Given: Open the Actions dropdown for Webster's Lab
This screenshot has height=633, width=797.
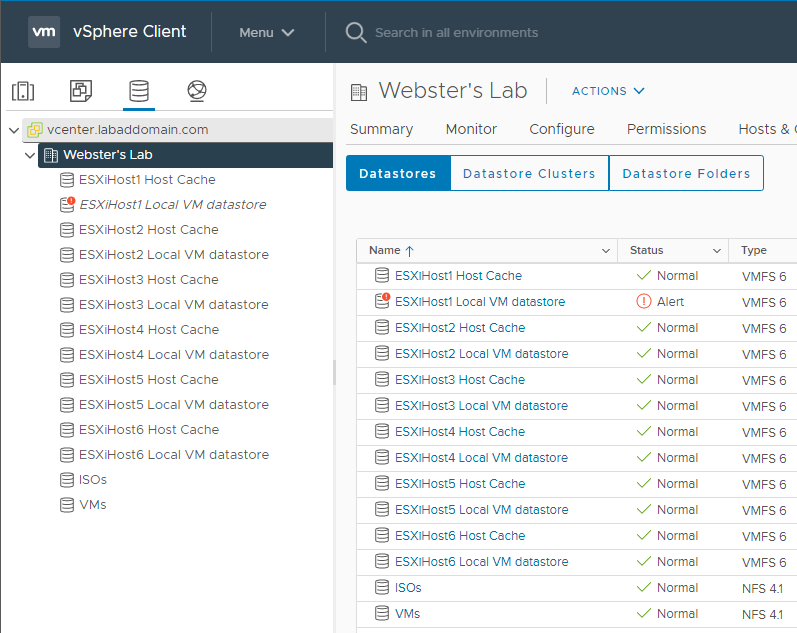Looking at the screenshot, I should click(x=608, y=91).
